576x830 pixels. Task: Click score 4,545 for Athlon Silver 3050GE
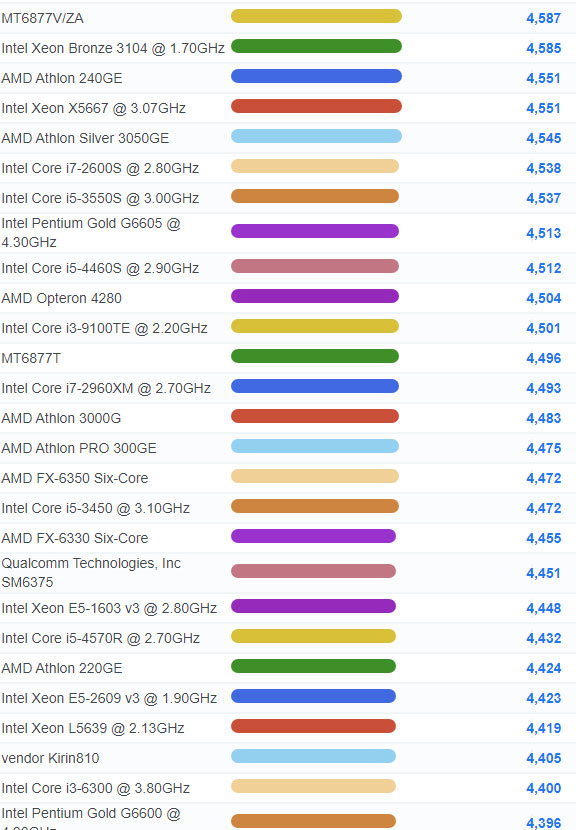click(x=543, y=138)
